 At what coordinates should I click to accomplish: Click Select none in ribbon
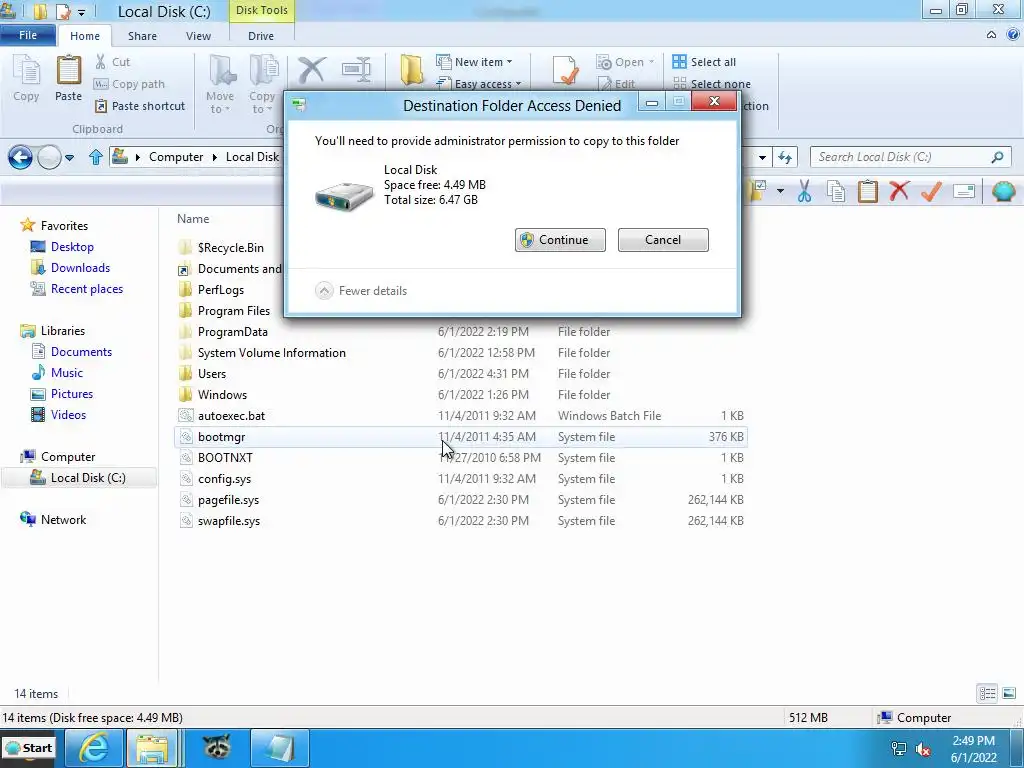712,84
